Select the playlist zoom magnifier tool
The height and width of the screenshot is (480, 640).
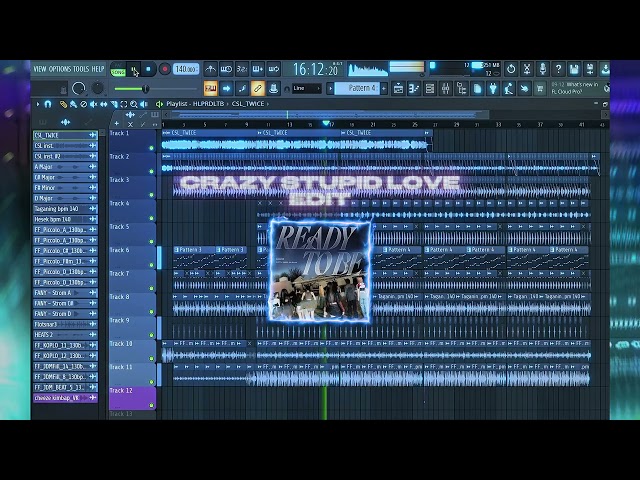[x=134, y=104]
